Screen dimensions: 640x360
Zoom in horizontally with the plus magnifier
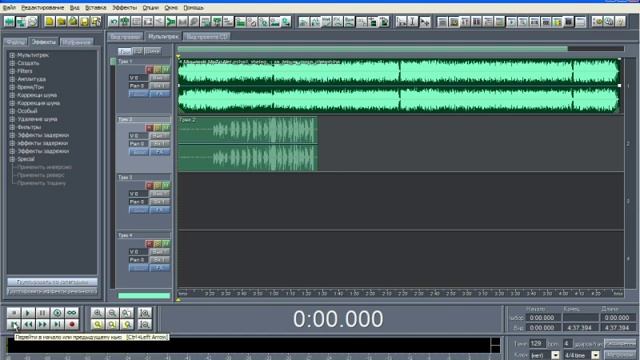coord(98,313)
